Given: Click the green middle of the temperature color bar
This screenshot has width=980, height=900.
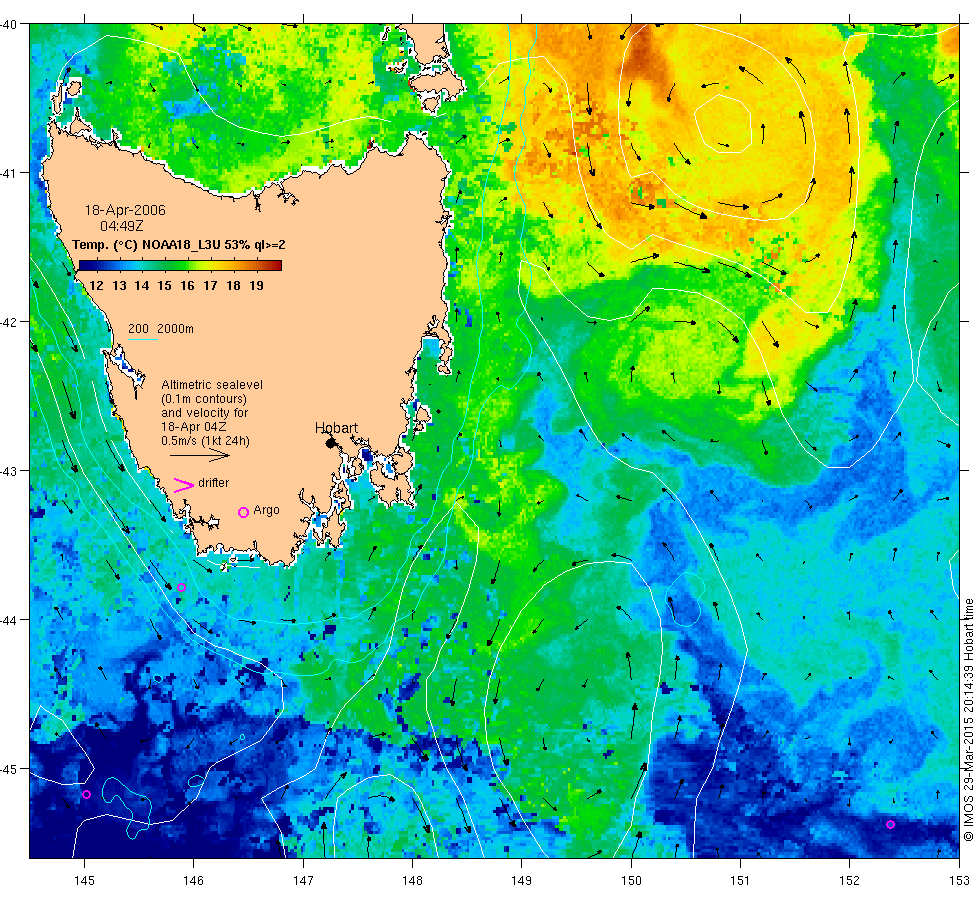Looking at the screenshot, I should click(181, 266).
